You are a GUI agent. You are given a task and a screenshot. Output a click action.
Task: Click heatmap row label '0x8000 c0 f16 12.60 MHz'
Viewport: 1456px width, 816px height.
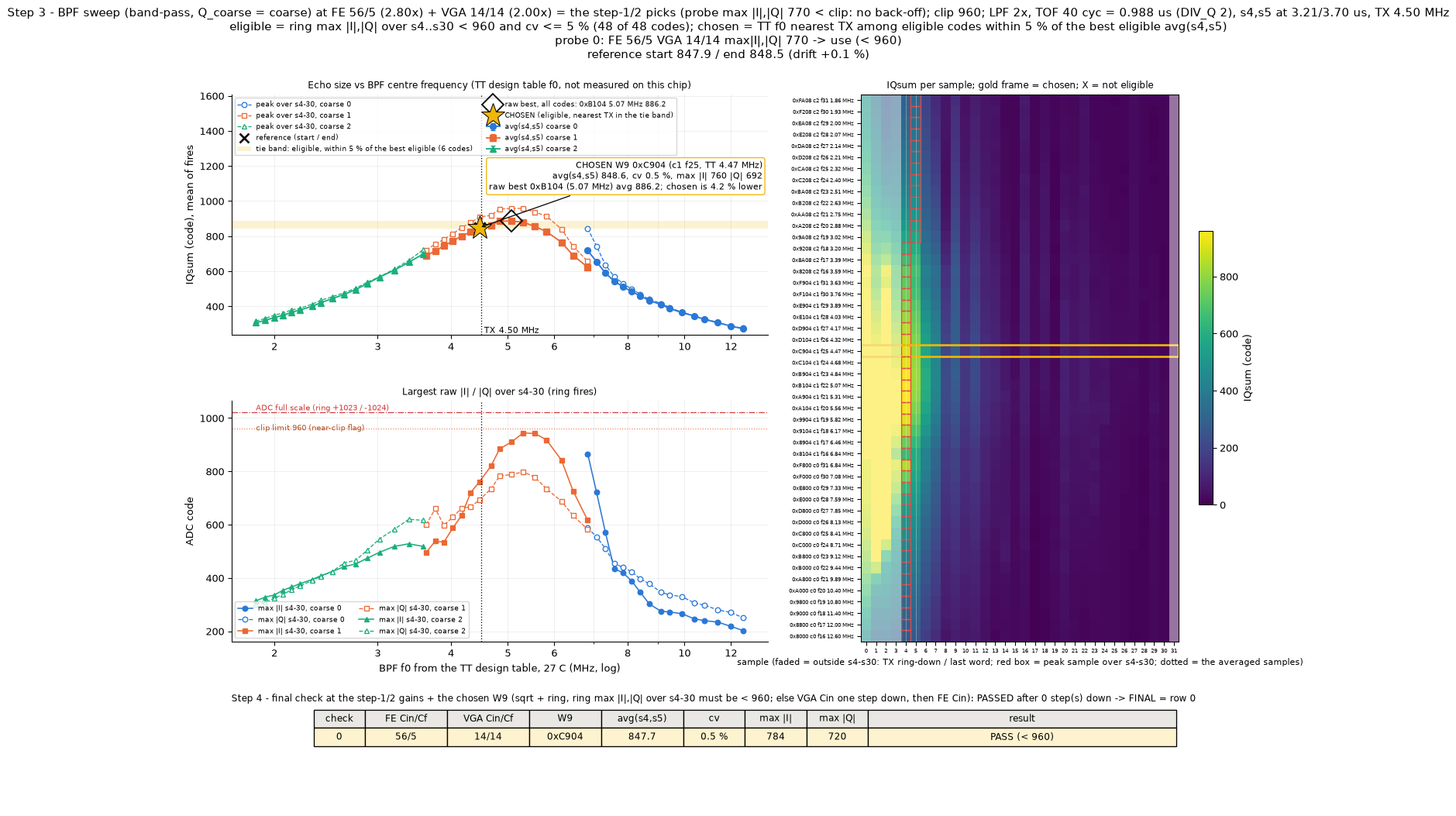click(x=821, y=636)
